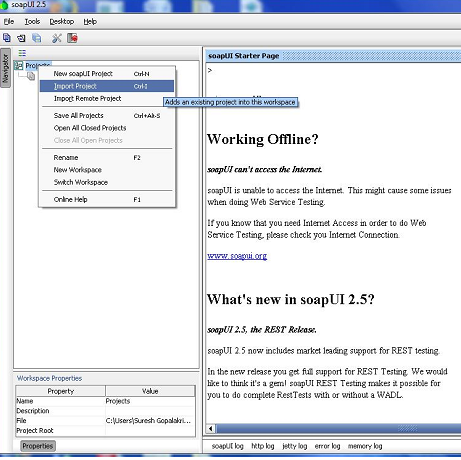The width and height of the screenshot is (461, 460).
Task: Click the File value cell with C:\Users path
Action: pyautogui.click(x=150, y=421)
